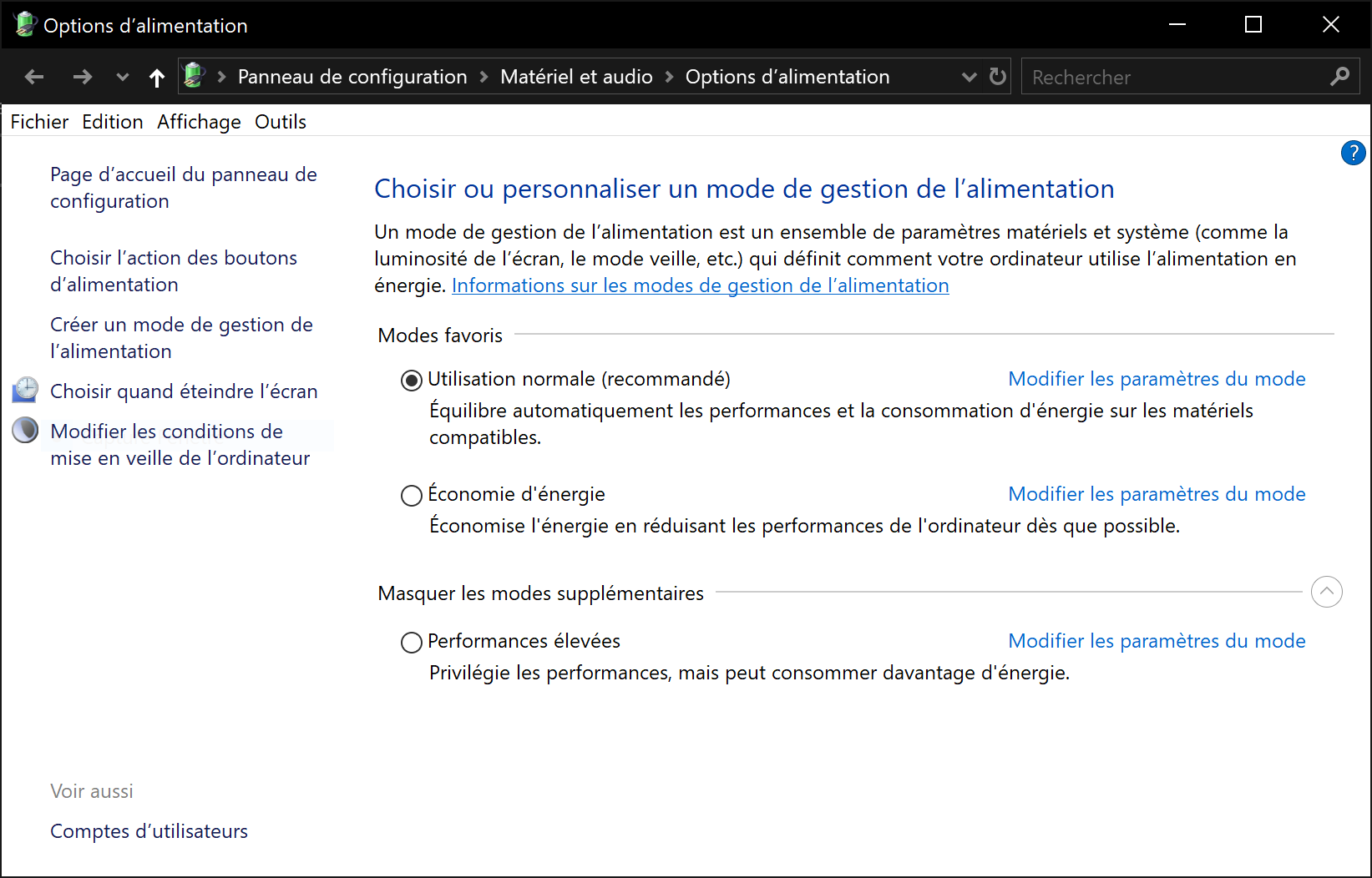Select Performances élevées power plan
This screenshot has height=878, width=1372.
pos(412,643)
